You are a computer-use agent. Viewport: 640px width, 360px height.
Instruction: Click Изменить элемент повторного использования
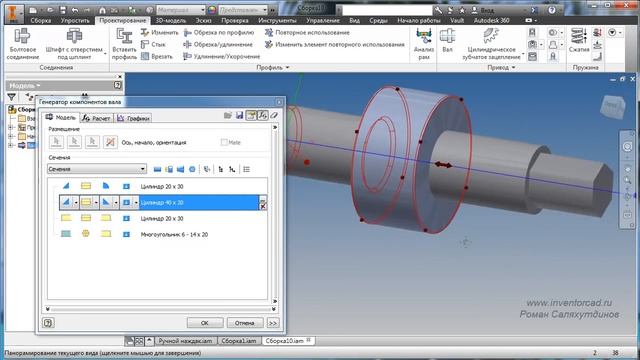click(x=335, y=44)
